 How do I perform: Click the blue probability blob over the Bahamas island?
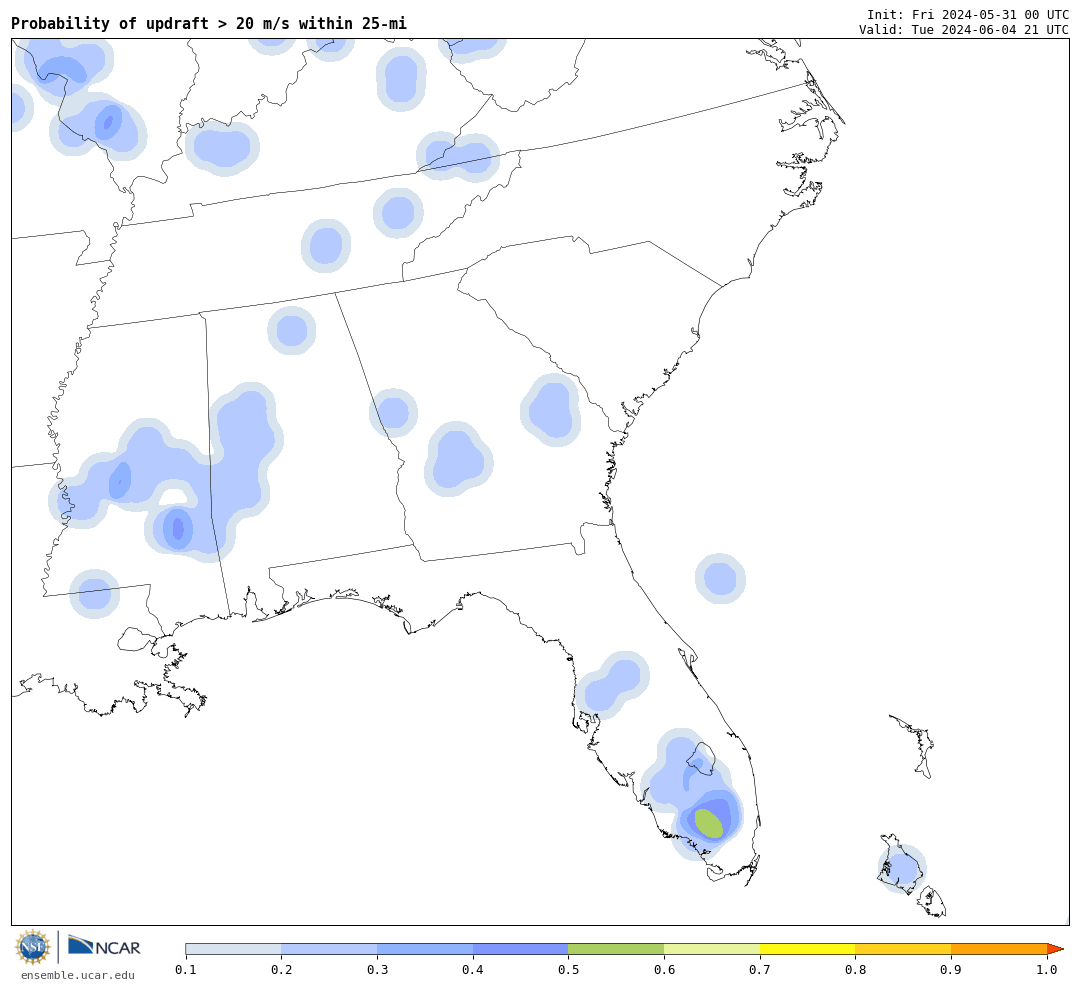pyautogui.click(x=902, y=869)
